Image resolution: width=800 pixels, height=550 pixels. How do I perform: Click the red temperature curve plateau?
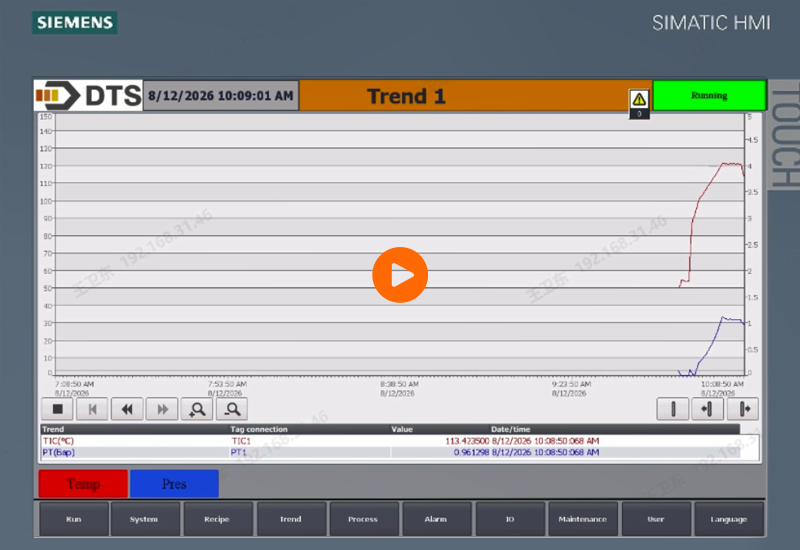point(732,164)
